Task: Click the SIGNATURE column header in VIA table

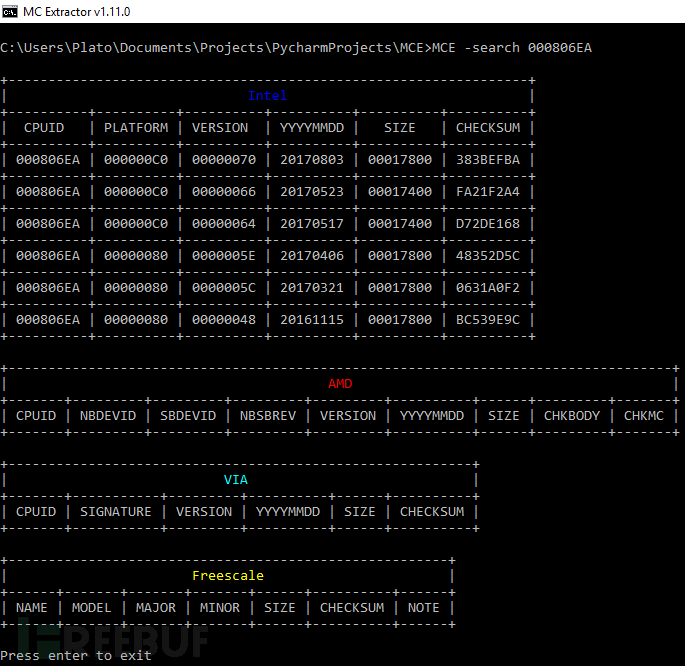Action: [x=116, y=512]
